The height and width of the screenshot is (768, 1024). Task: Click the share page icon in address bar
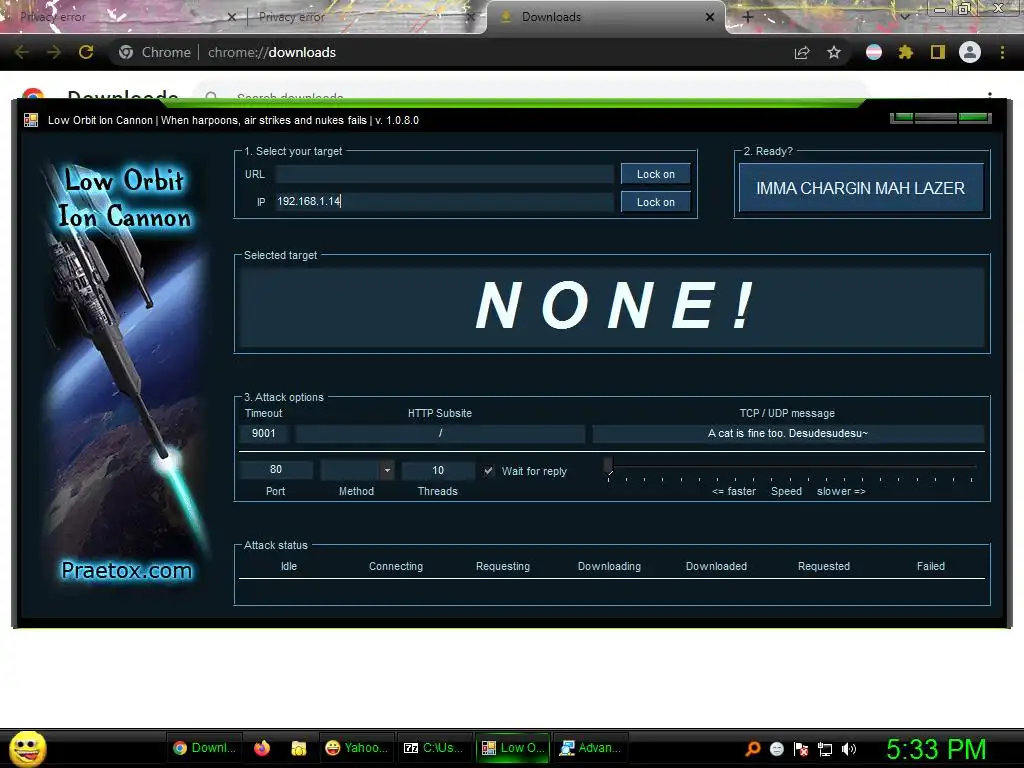(x=802, y=52)
